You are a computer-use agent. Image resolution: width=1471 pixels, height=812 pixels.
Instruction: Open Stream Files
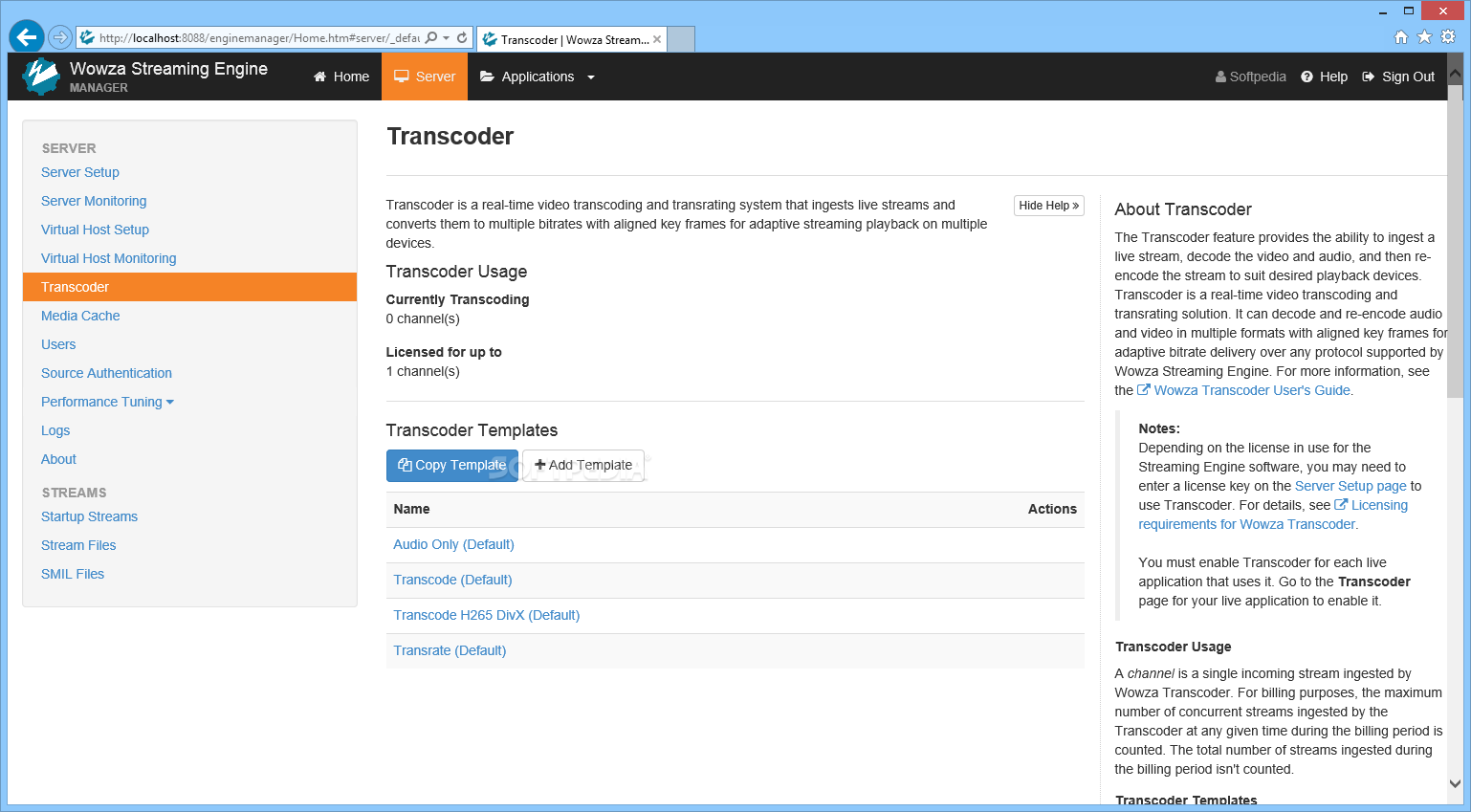click(78, 545)
